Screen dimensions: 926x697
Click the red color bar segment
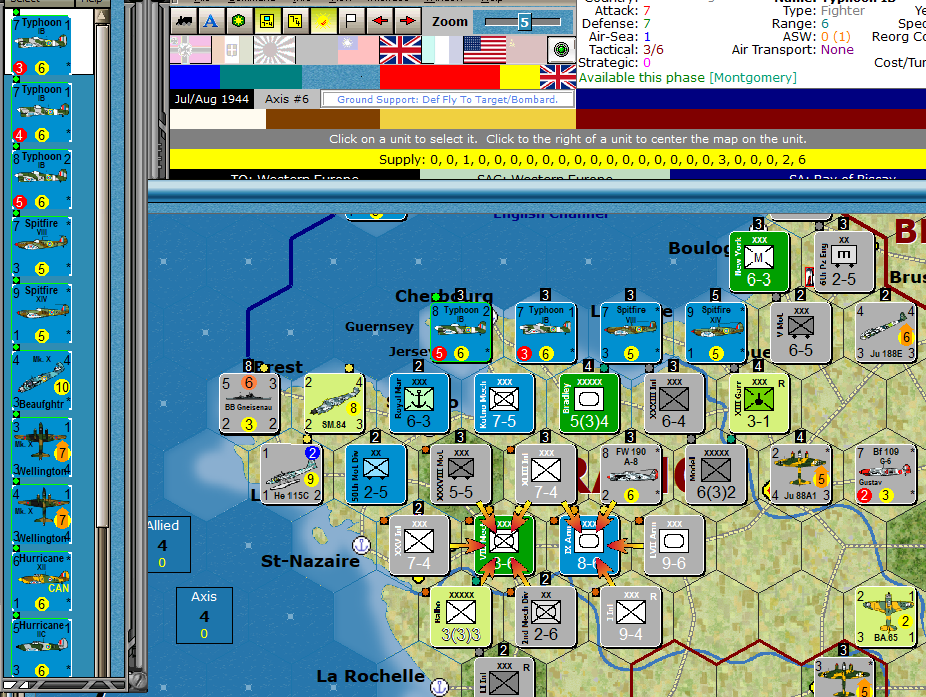[x=440, y=77]
